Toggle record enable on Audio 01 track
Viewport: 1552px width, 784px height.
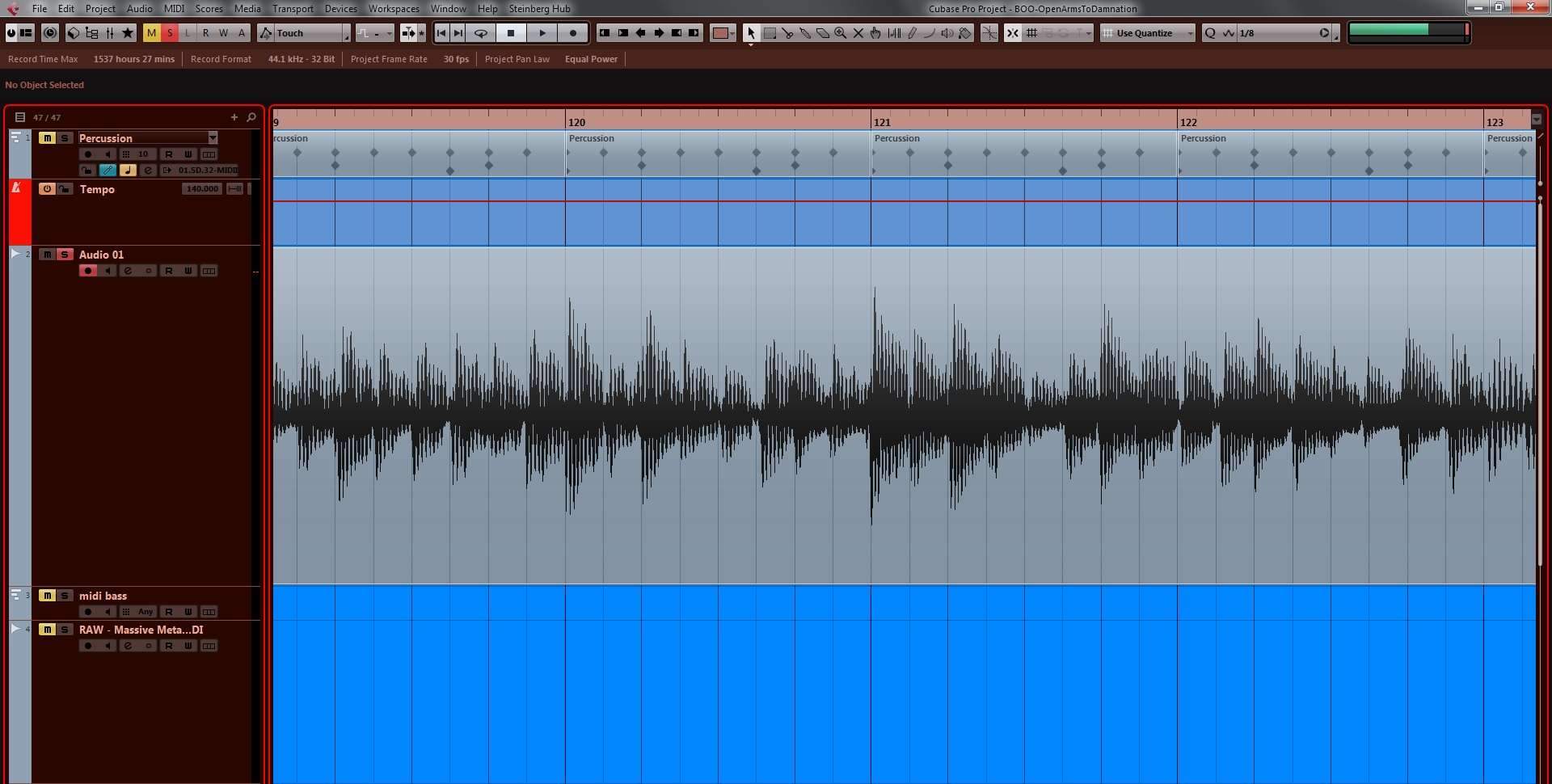click(x=88, y=271)
